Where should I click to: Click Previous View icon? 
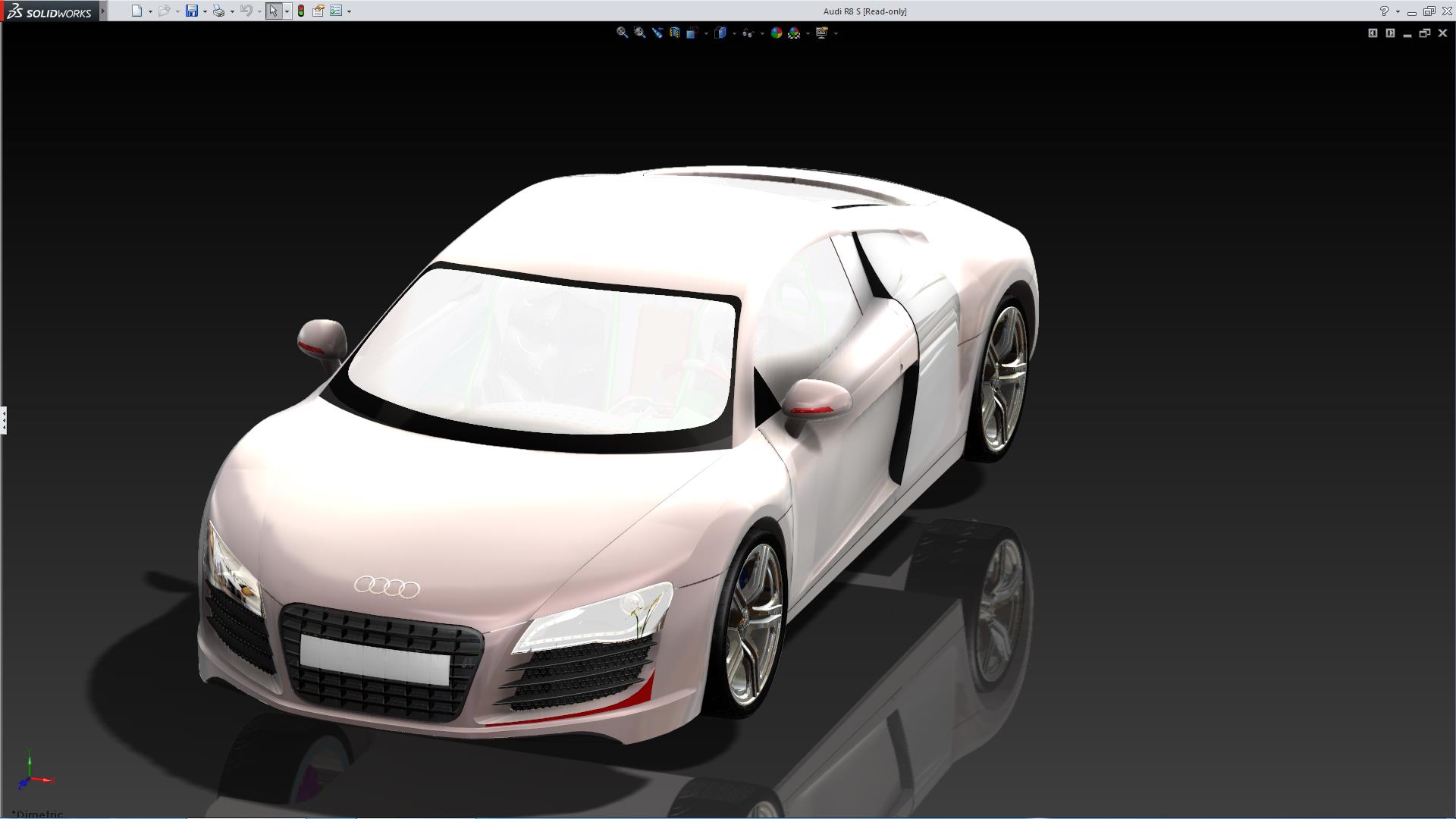(x=657, y=33)
